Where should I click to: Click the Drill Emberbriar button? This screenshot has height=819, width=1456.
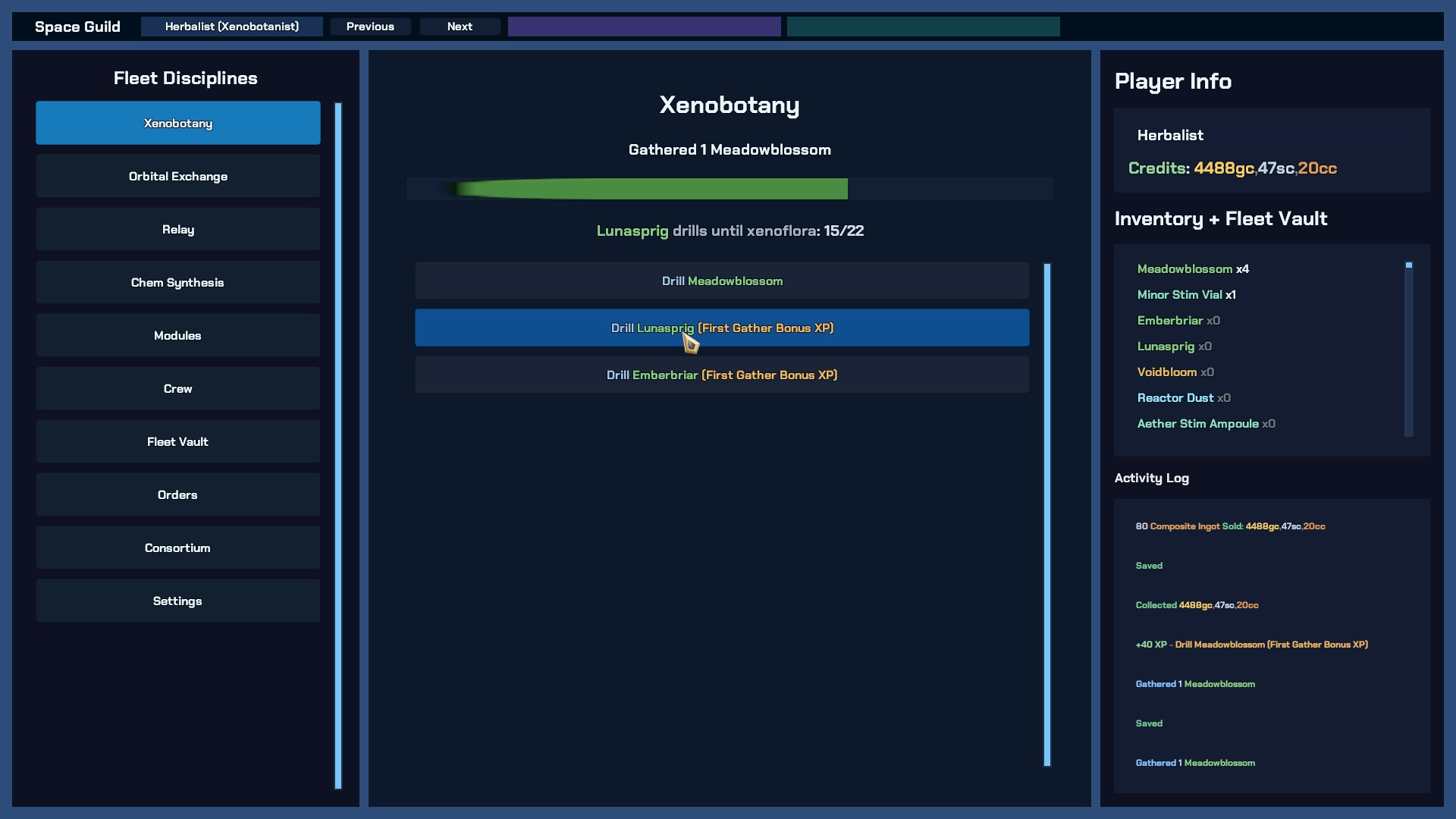click(x=721, y=375)
